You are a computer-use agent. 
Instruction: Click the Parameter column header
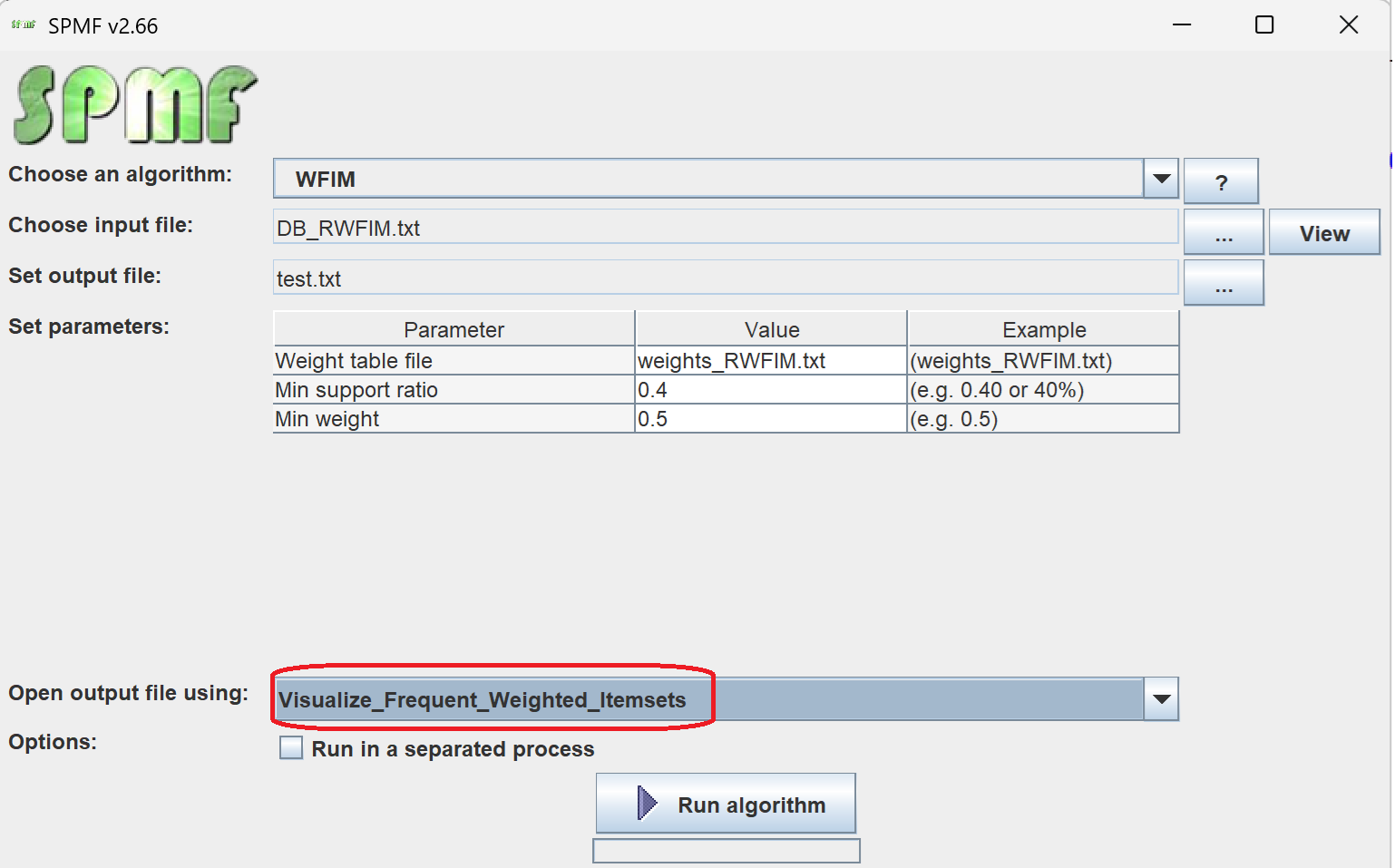point(454,329)
